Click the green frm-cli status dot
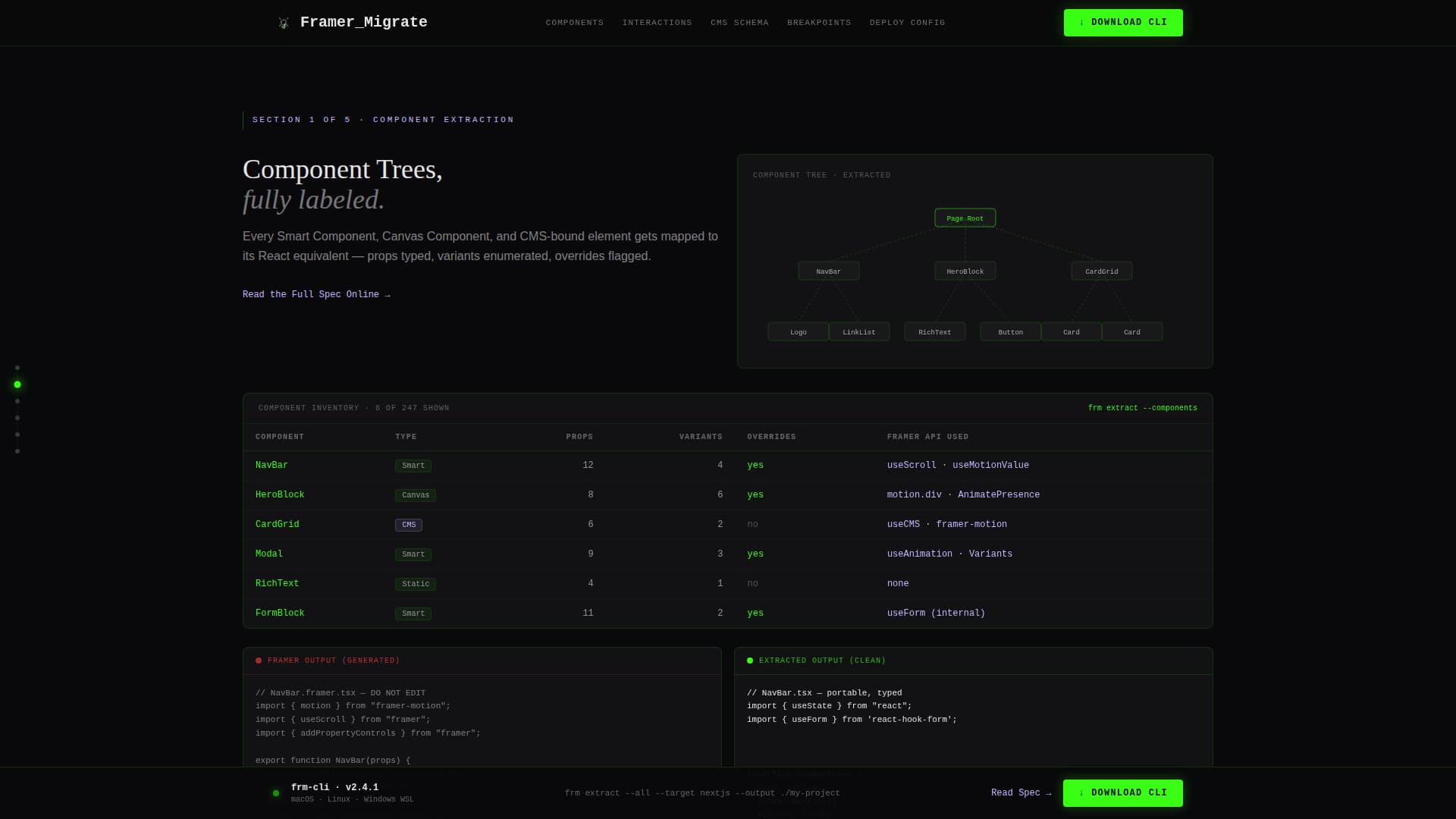1456x819 pixels. click(276, 793)
